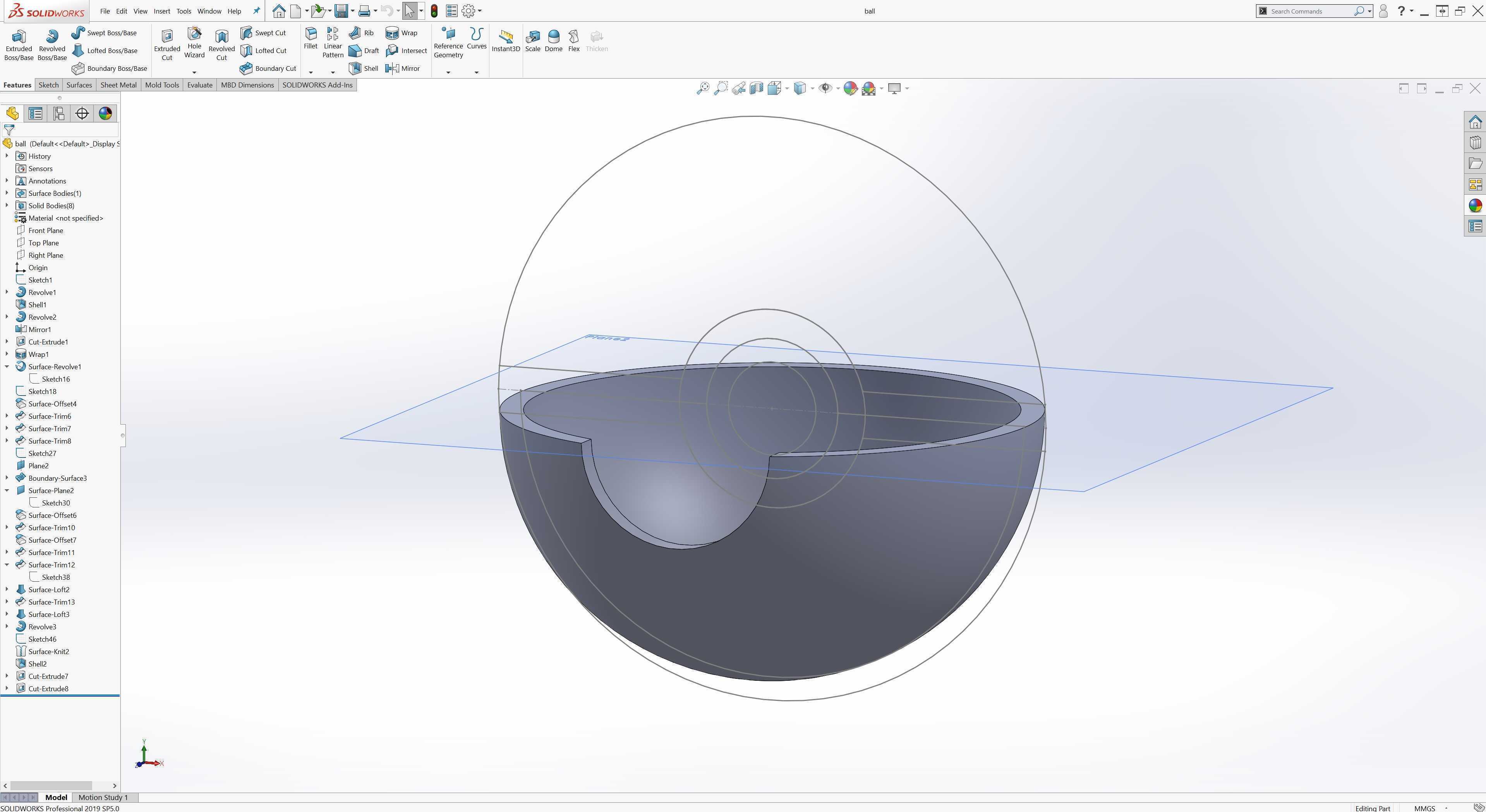Select the Swept Cut tool

click(263, 33)
